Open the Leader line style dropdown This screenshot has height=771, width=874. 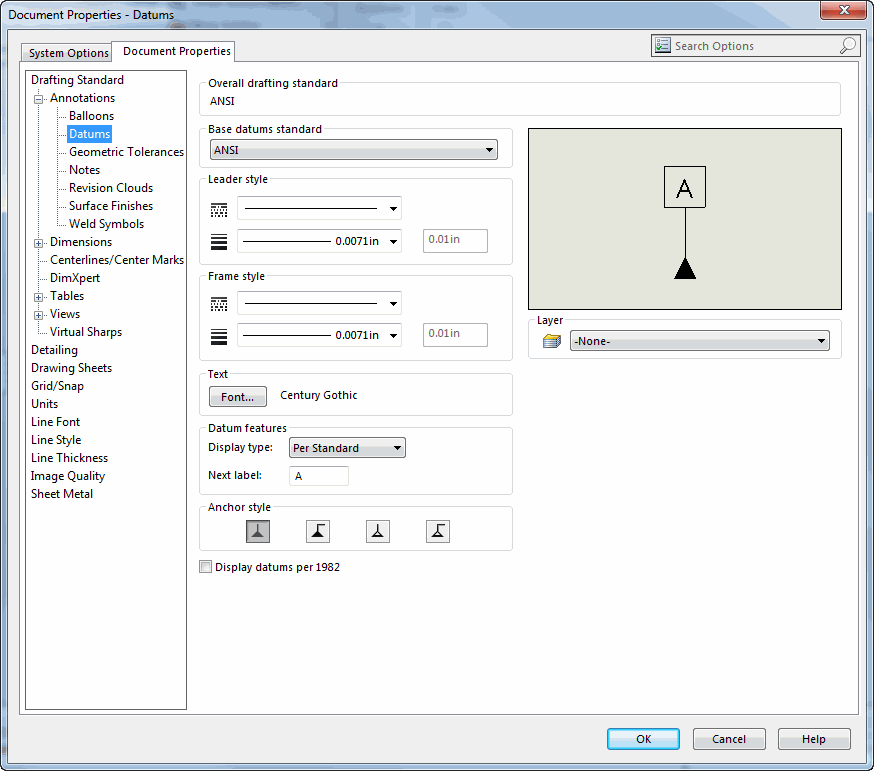pos(319,208)
